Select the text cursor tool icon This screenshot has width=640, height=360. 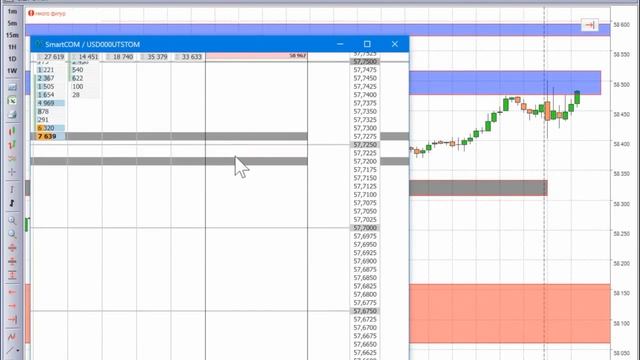[x=12, y=189]
